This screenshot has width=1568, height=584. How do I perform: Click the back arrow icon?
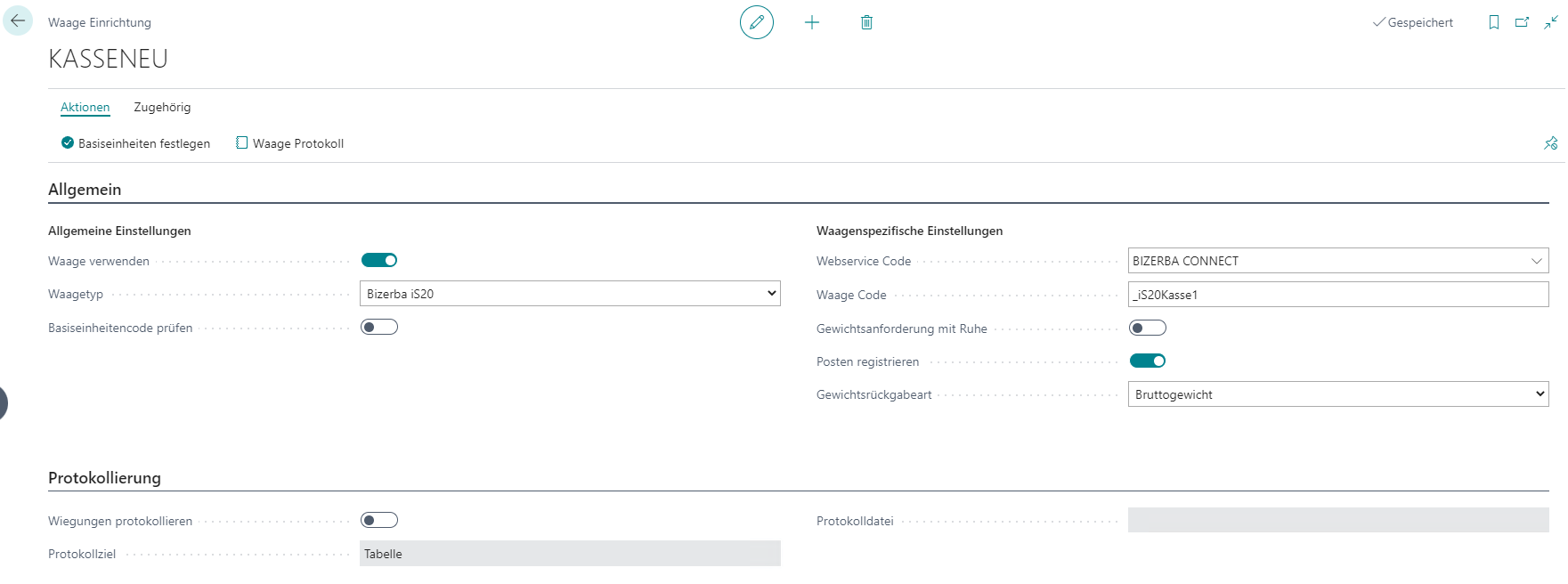(x=18, y=21)
